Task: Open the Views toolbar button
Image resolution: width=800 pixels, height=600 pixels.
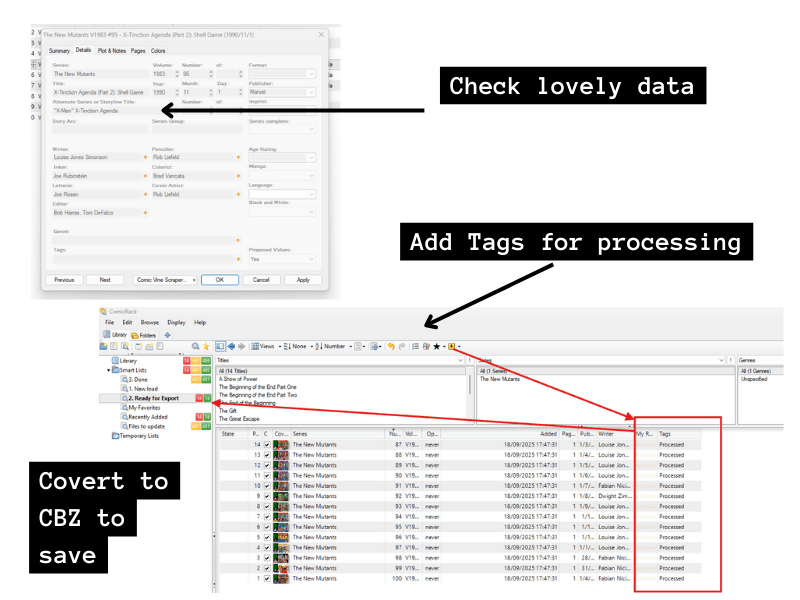Action: tap(263, 346)
